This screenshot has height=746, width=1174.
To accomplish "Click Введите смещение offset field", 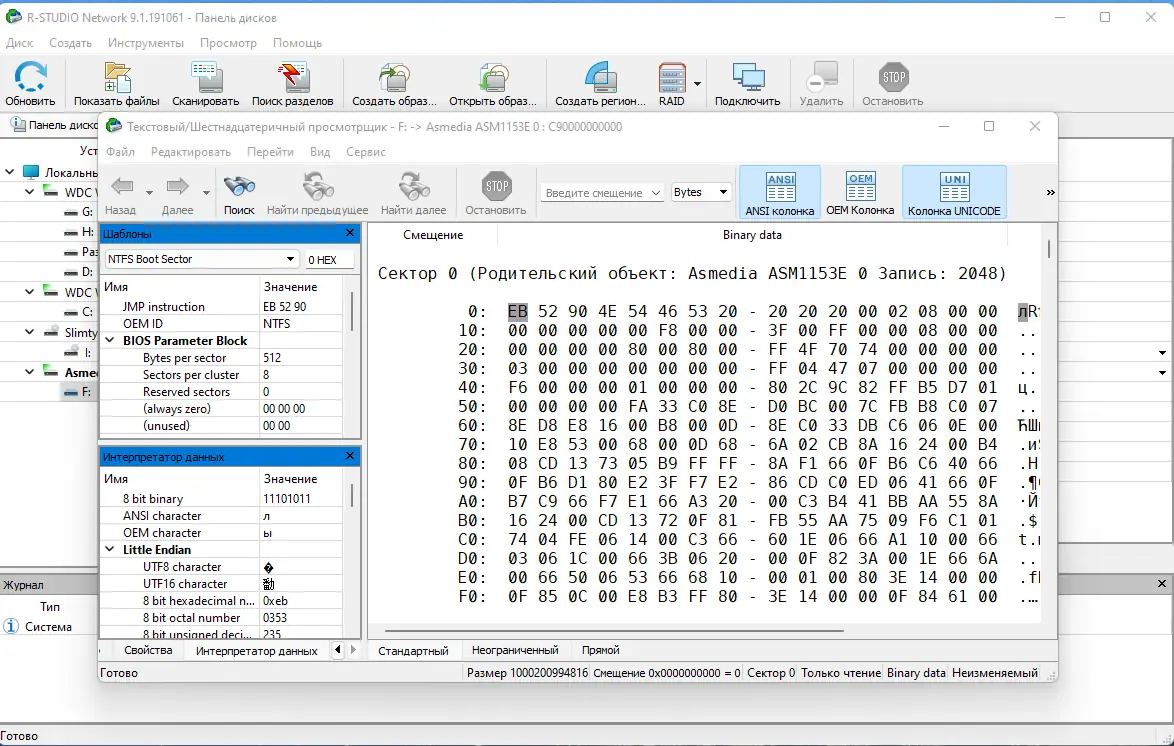I will click(x=602, y=192).
